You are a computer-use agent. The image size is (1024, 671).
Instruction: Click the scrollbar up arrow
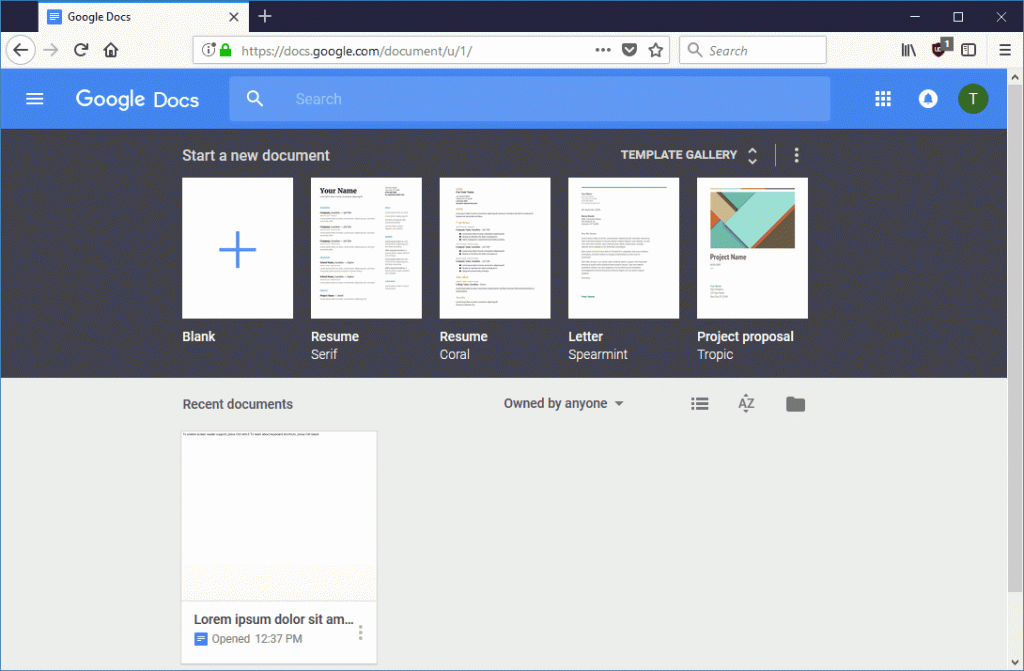pos(1014,77)
